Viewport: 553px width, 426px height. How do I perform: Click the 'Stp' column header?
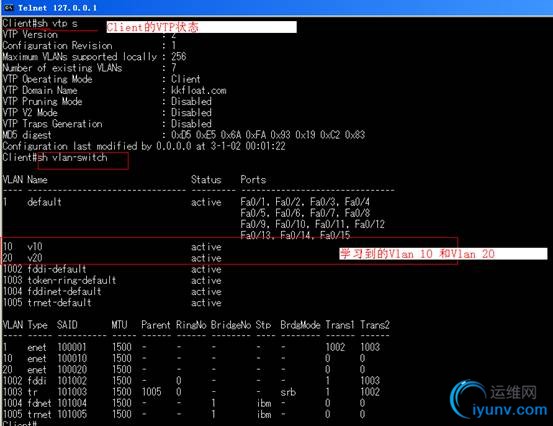point(263,325)
